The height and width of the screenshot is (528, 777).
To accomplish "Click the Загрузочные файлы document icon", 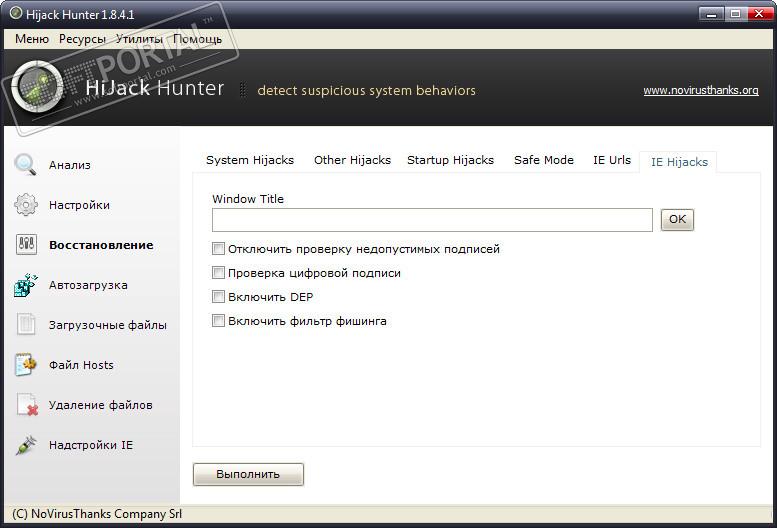I will click(26, 324).
